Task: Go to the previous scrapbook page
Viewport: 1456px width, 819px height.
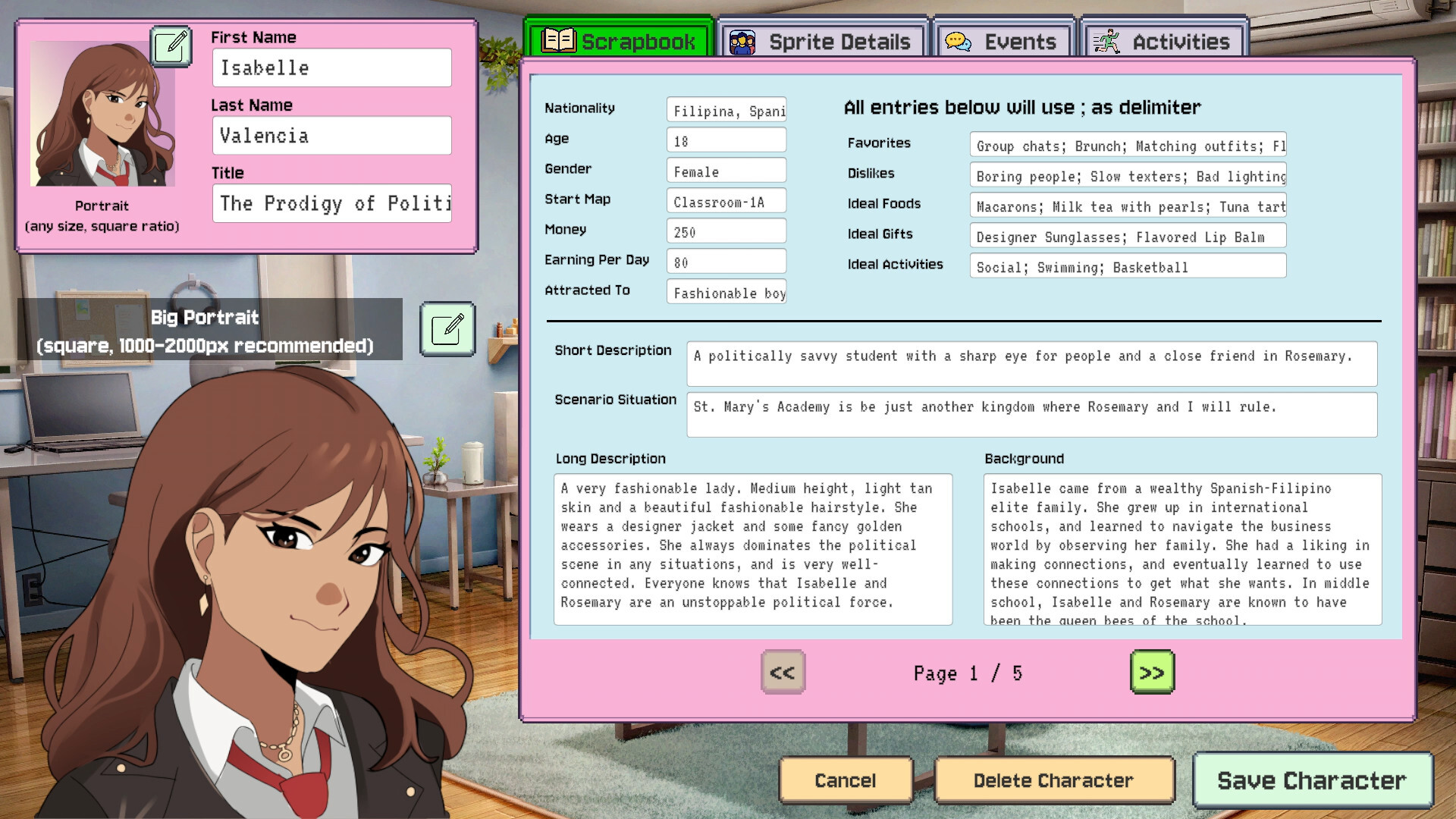Action: tap(783, 672)
